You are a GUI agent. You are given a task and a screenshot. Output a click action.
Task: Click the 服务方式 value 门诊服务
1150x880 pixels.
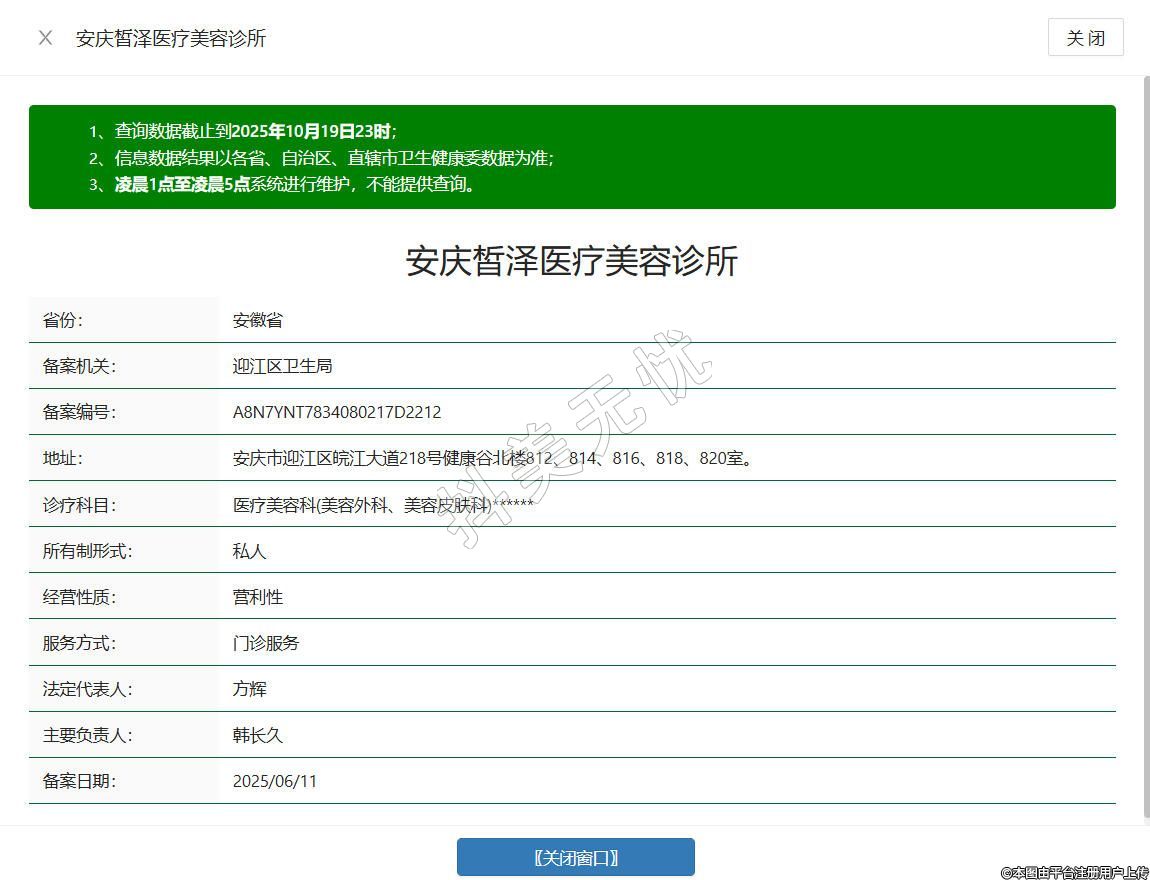click(266, 643)
